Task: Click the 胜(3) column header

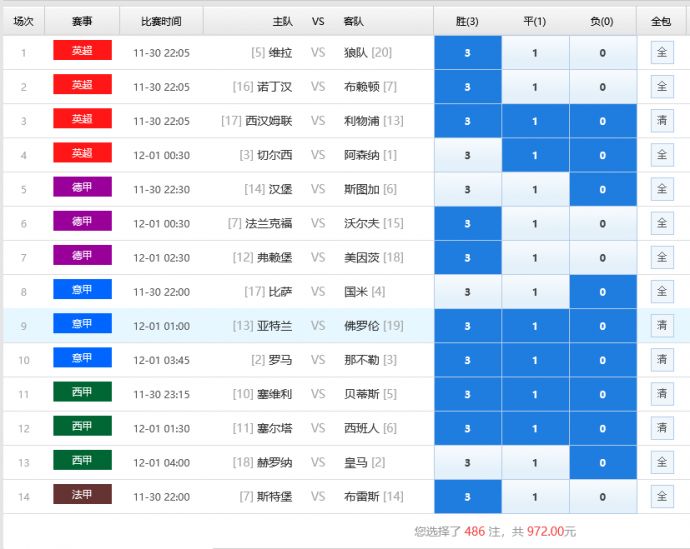Action: (x=467, y=21)
